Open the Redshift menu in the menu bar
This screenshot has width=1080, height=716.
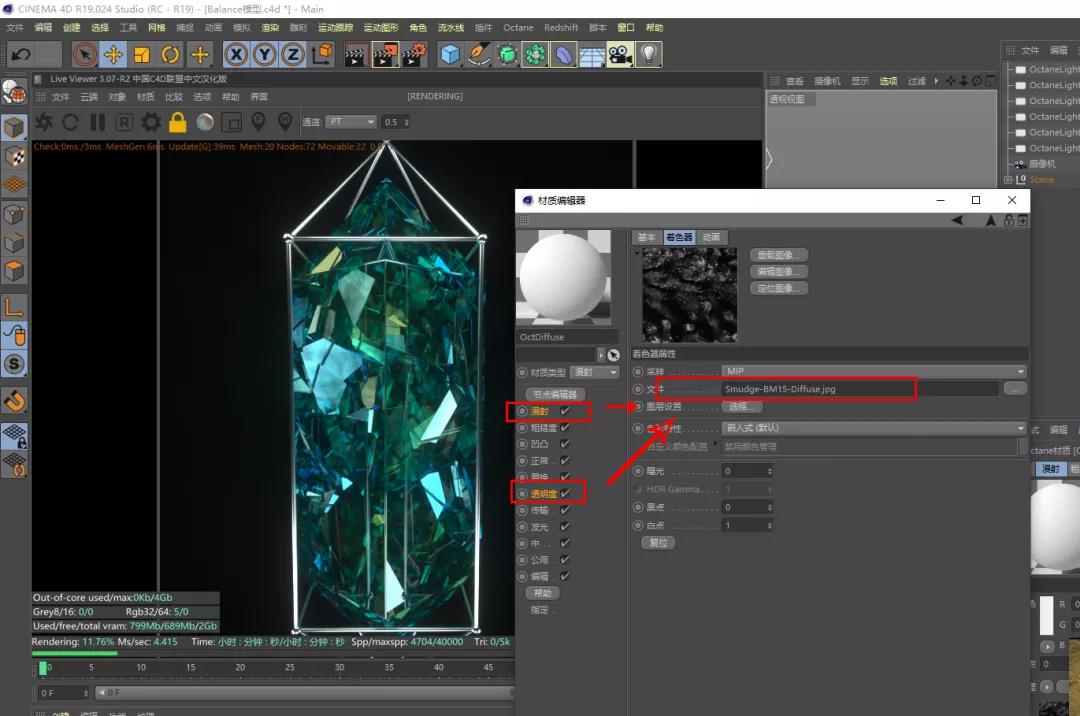click(561, 28)
